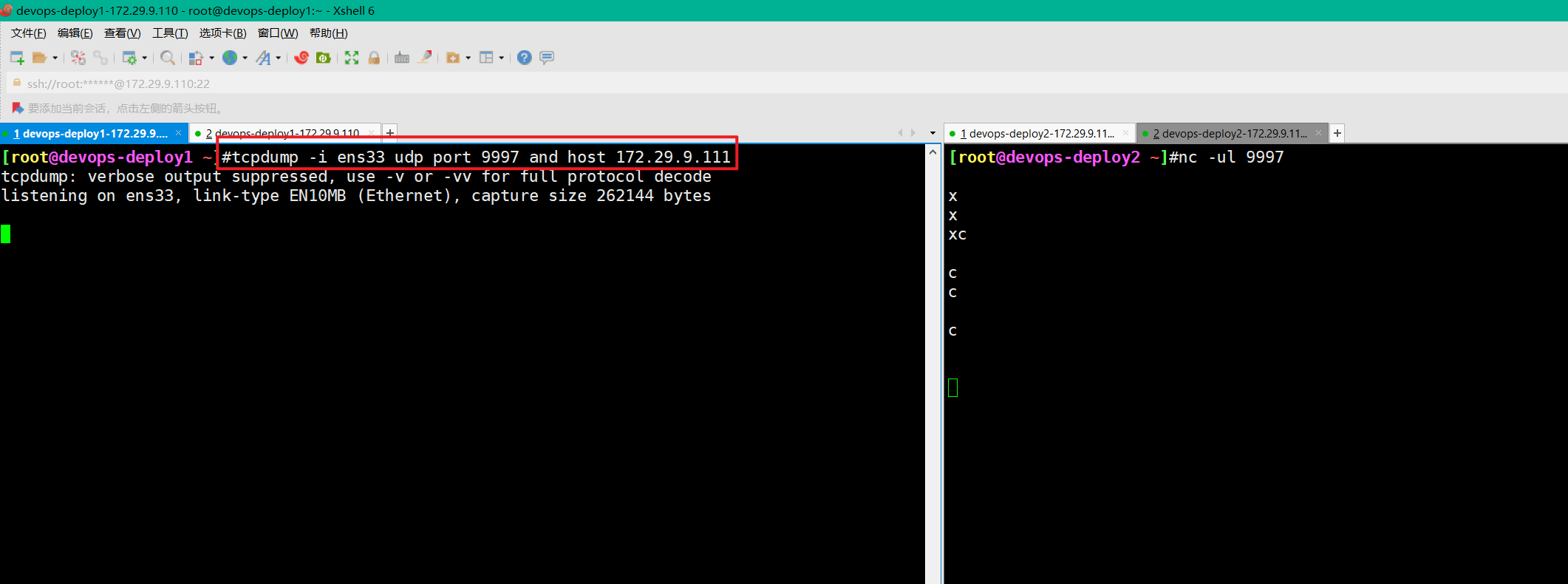Click the Highlight pen toolbar icon

tap(425, 58)
